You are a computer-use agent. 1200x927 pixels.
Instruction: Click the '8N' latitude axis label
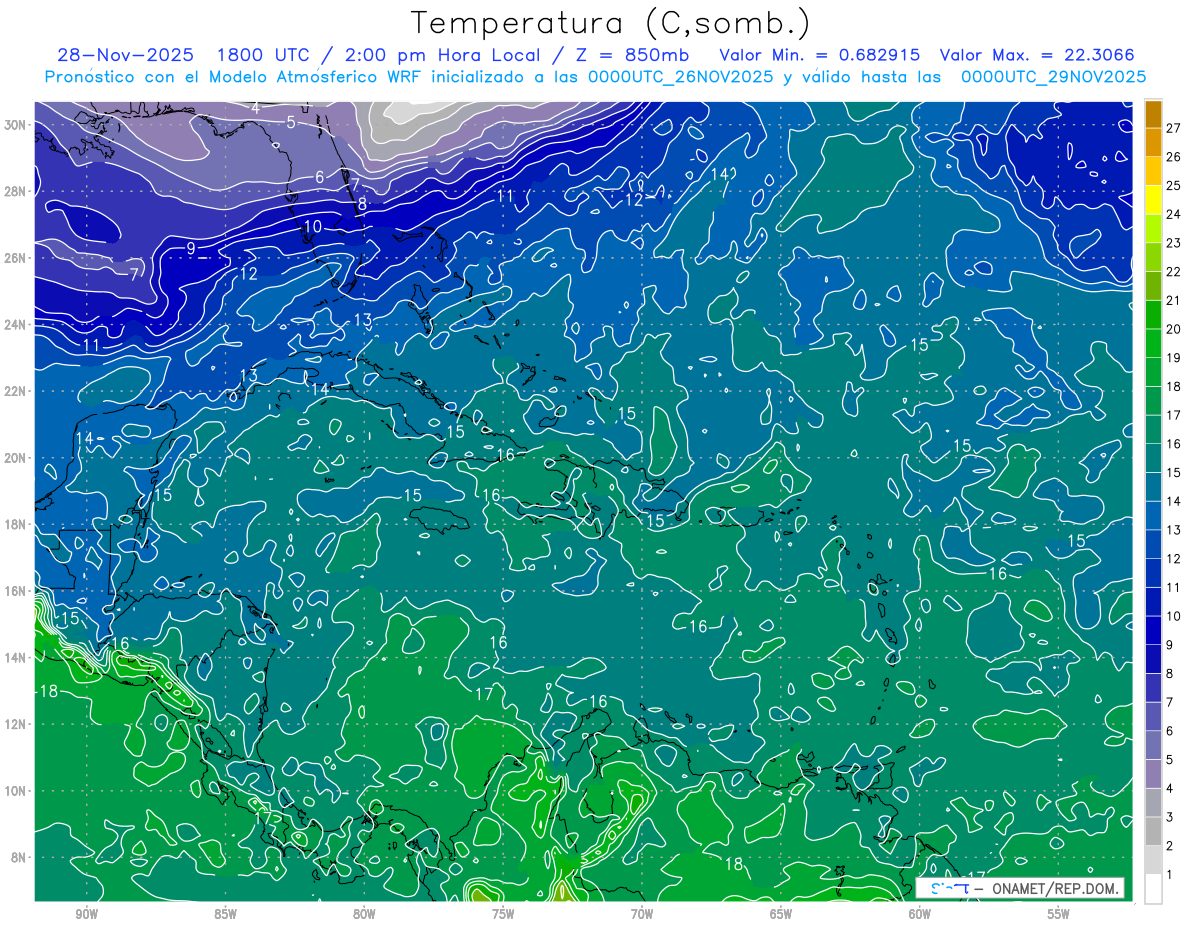tap(18, 858)
